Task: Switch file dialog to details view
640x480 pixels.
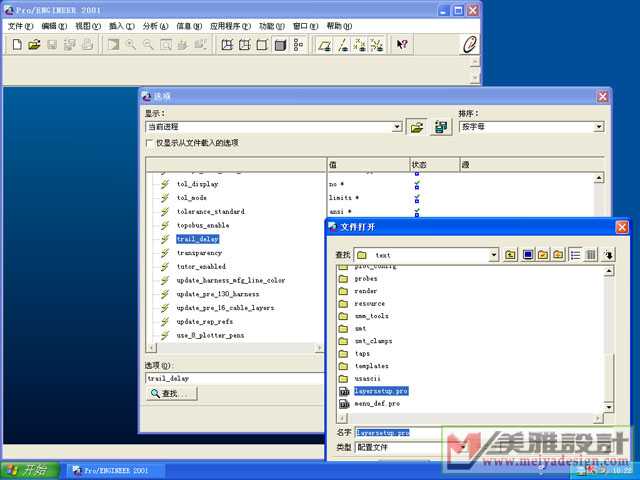Action: pos(590,255)
